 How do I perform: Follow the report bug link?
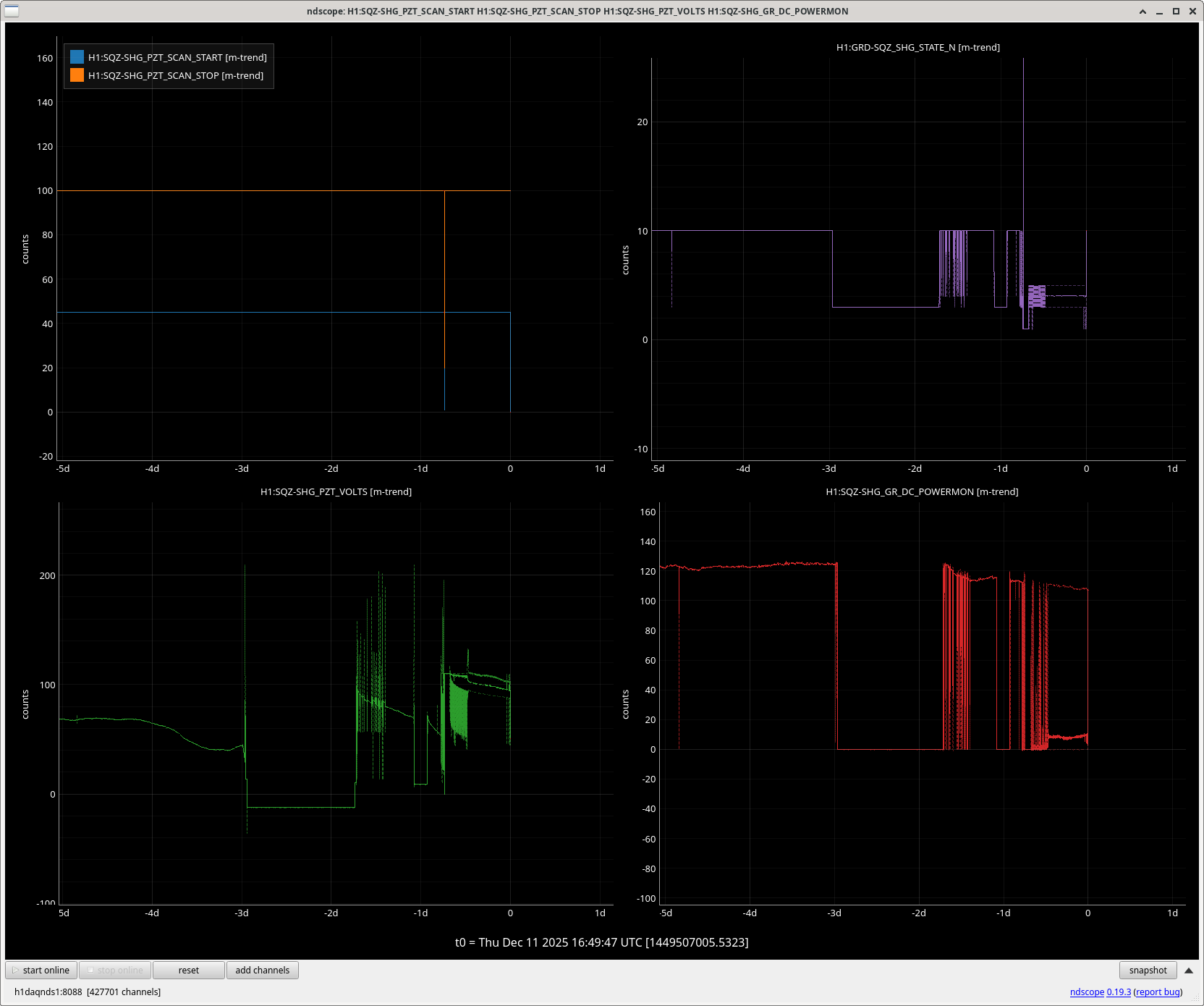coord(1158,992)
